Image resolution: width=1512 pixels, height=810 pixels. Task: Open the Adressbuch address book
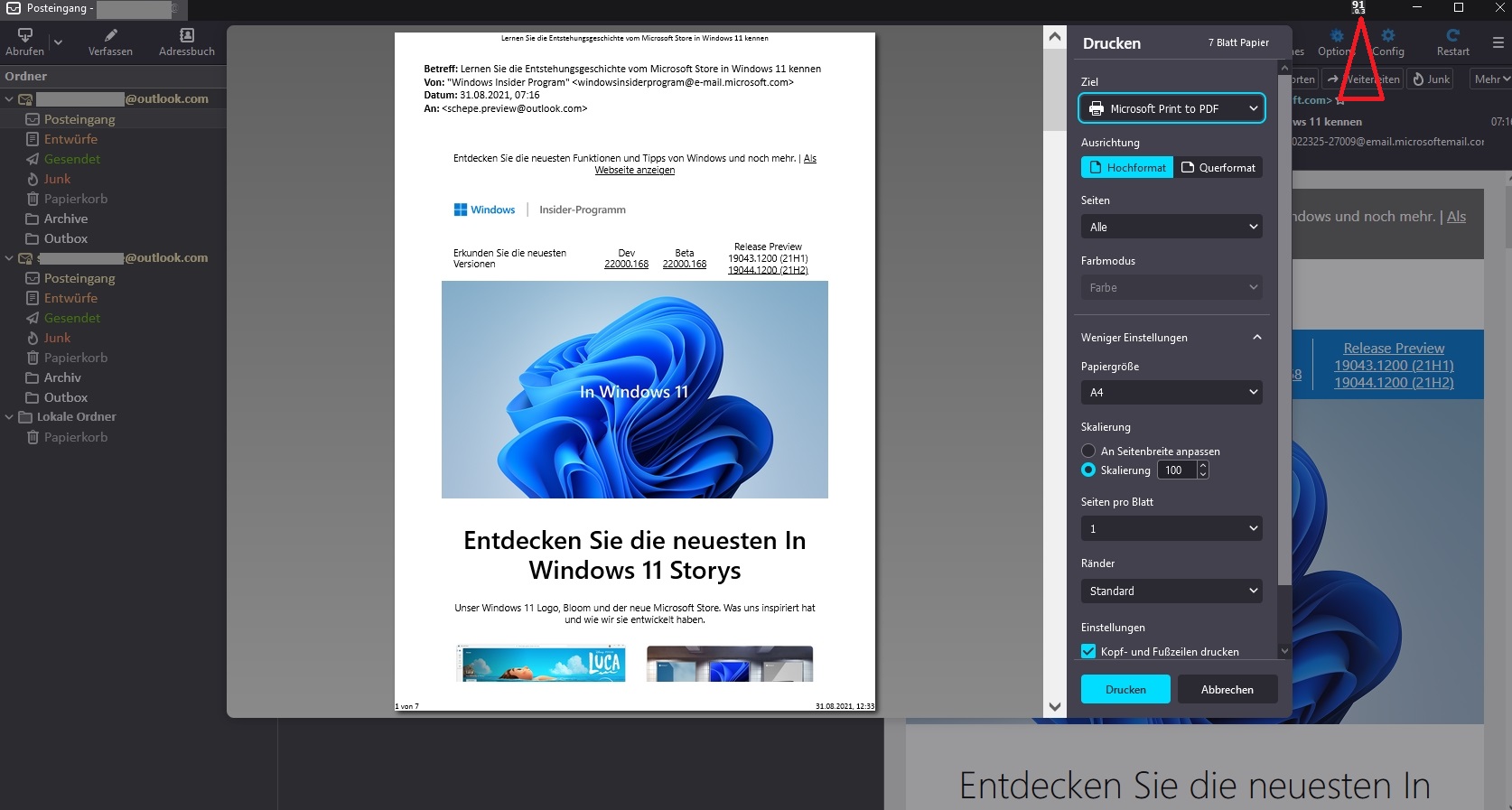(x=187, y=42)
